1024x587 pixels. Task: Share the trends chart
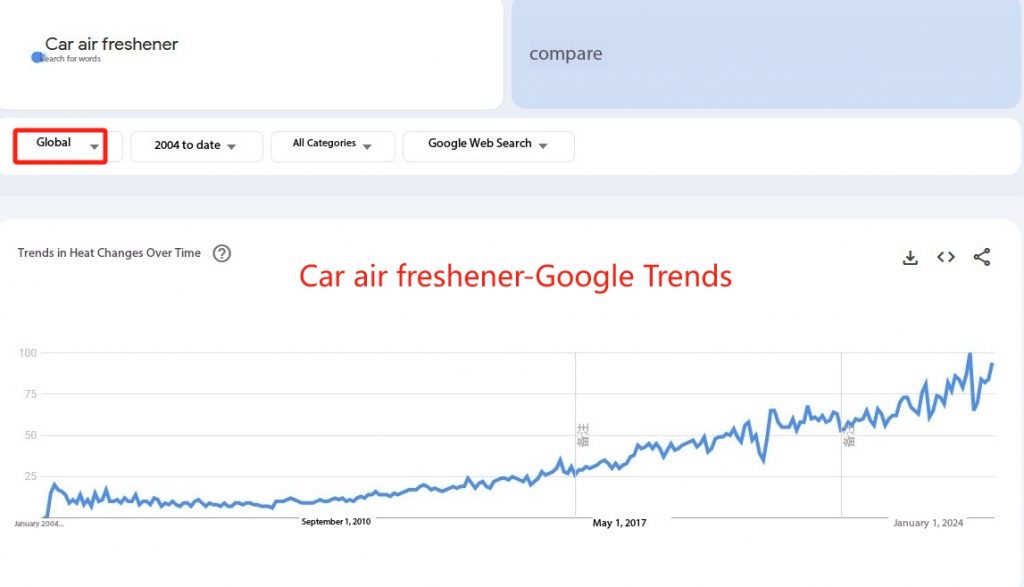point(982,257)
